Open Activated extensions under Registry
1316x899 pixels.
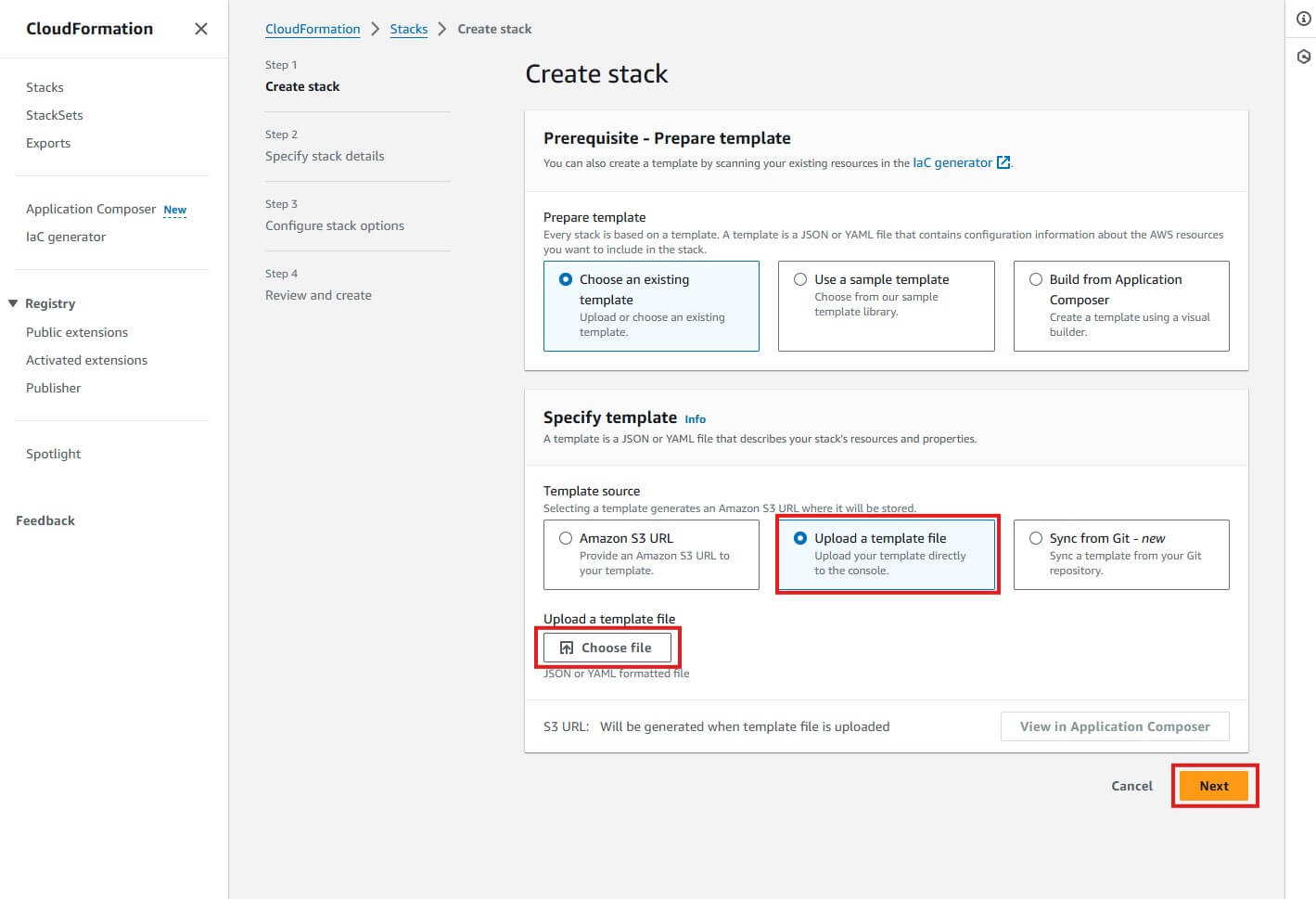point(86,360)
